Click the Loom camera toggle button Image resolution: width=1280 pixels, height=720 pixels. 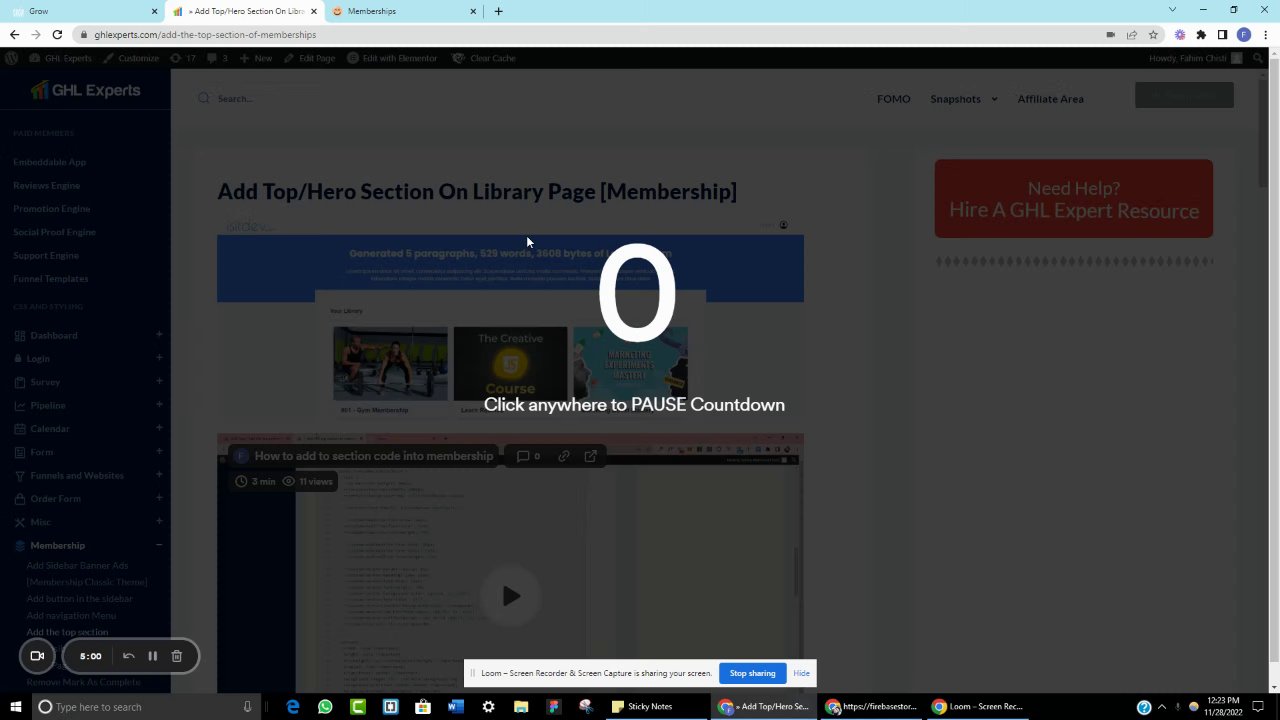pyautogui.click(x=37, y=656)
